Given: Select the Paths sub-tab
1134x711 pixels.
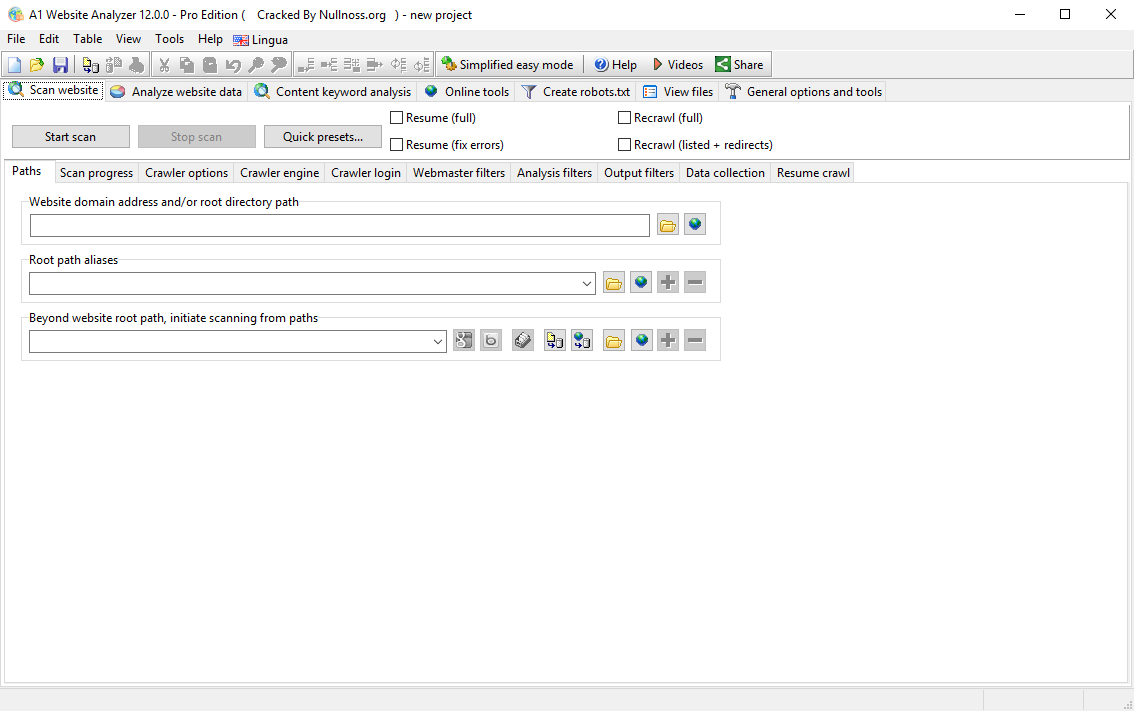Looking at the screenshot, I should [x=27, y=171].
